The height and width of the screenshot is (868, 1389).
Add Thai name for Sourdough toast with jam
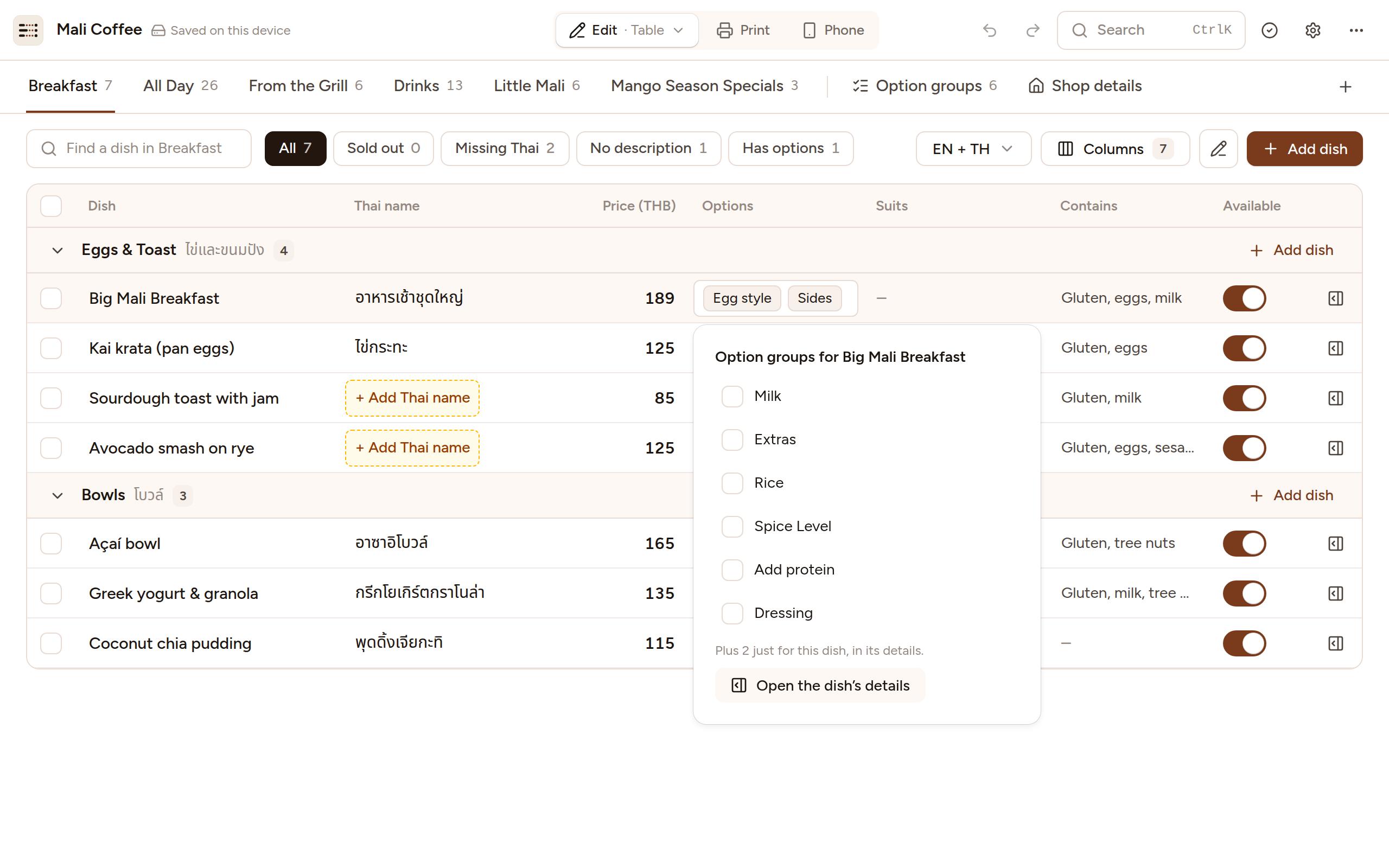(x=412, y=398)
